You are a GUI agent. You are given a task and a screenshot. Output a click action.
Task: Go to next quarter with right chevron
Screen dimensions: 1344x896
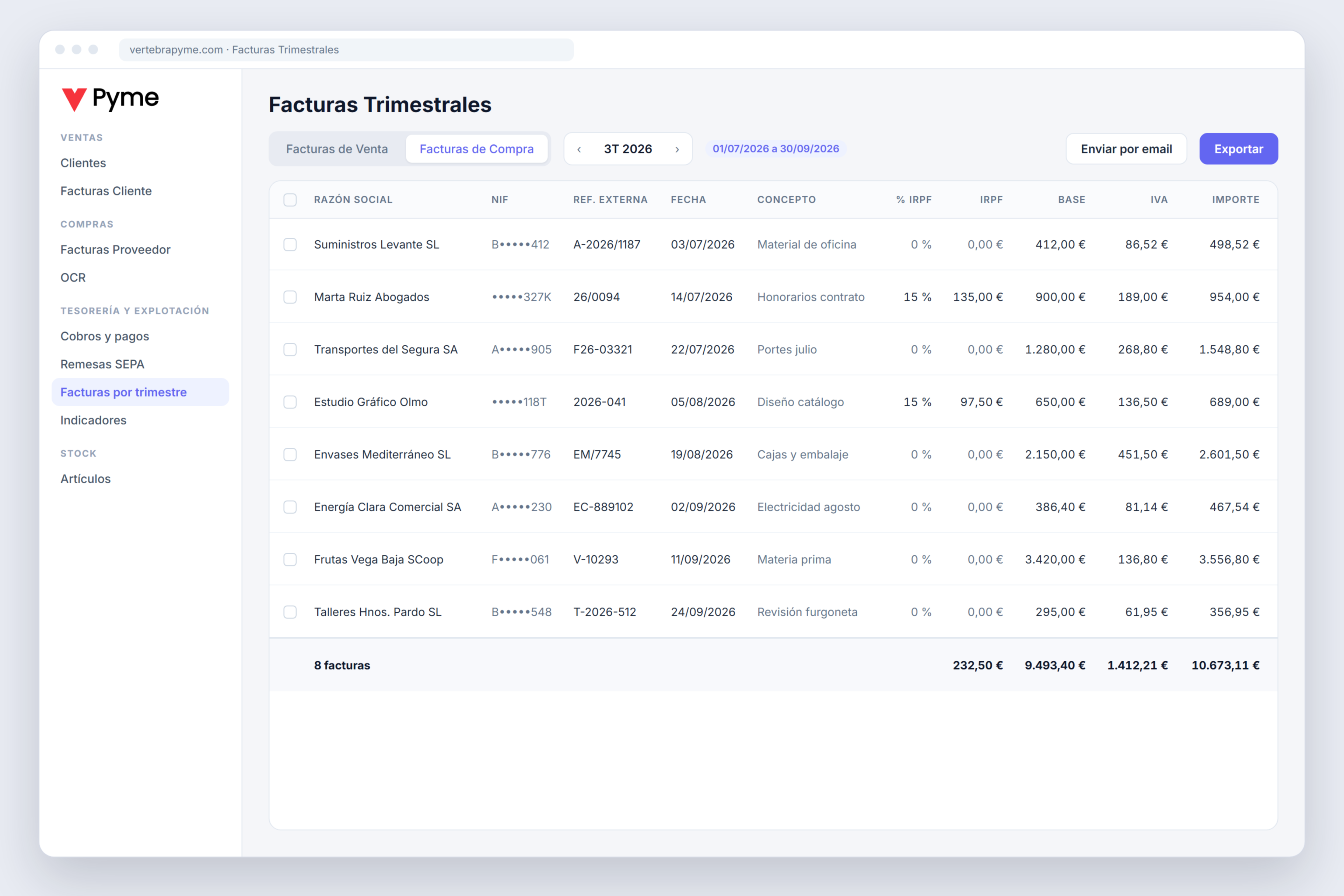point(677,149)
